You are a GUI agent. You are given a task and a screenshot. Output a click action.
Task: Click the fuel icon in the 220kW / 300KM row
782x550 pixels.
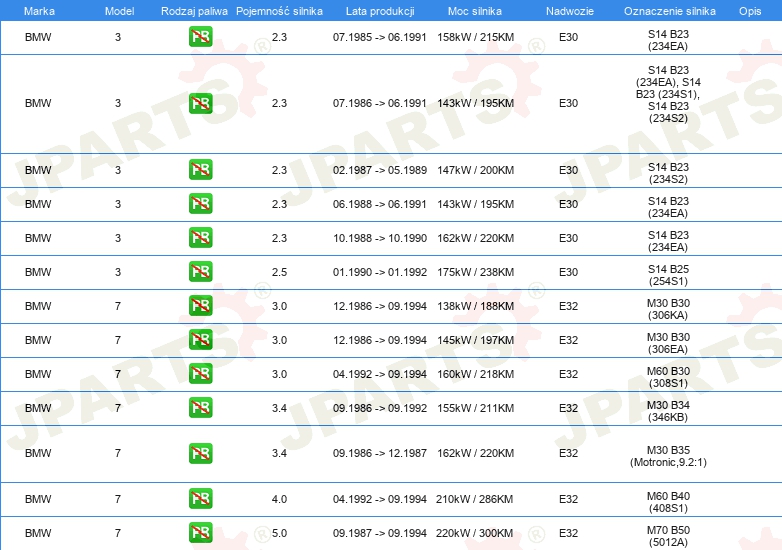click(x=200, y=533)
